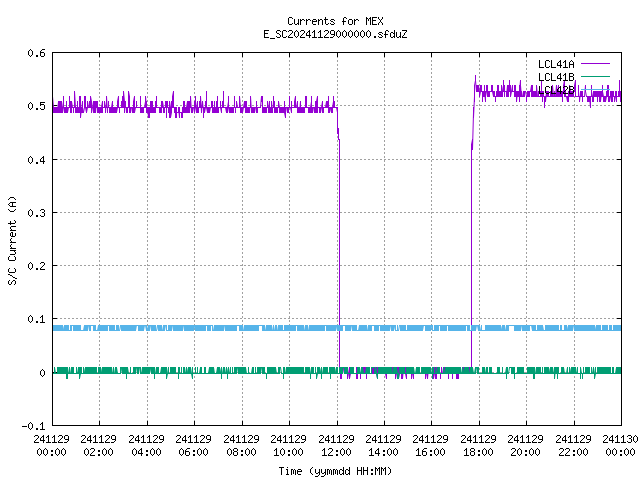Click the y-axis tick value 0.6
This screenshot has height=480, width=640.
pyautogui.click(x=36, y=53)
